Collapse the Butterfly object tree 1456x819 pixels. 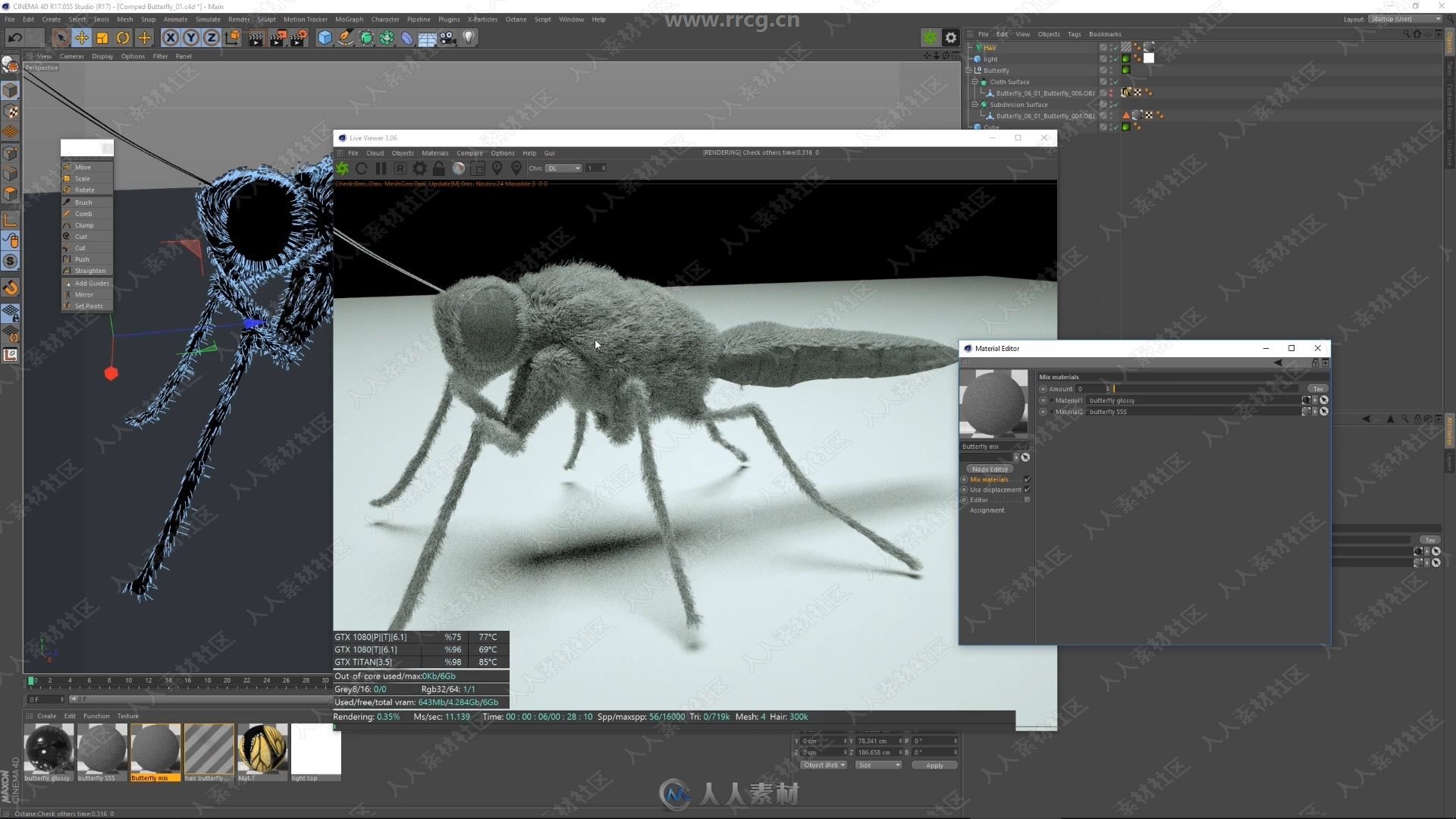pos(968,71)
